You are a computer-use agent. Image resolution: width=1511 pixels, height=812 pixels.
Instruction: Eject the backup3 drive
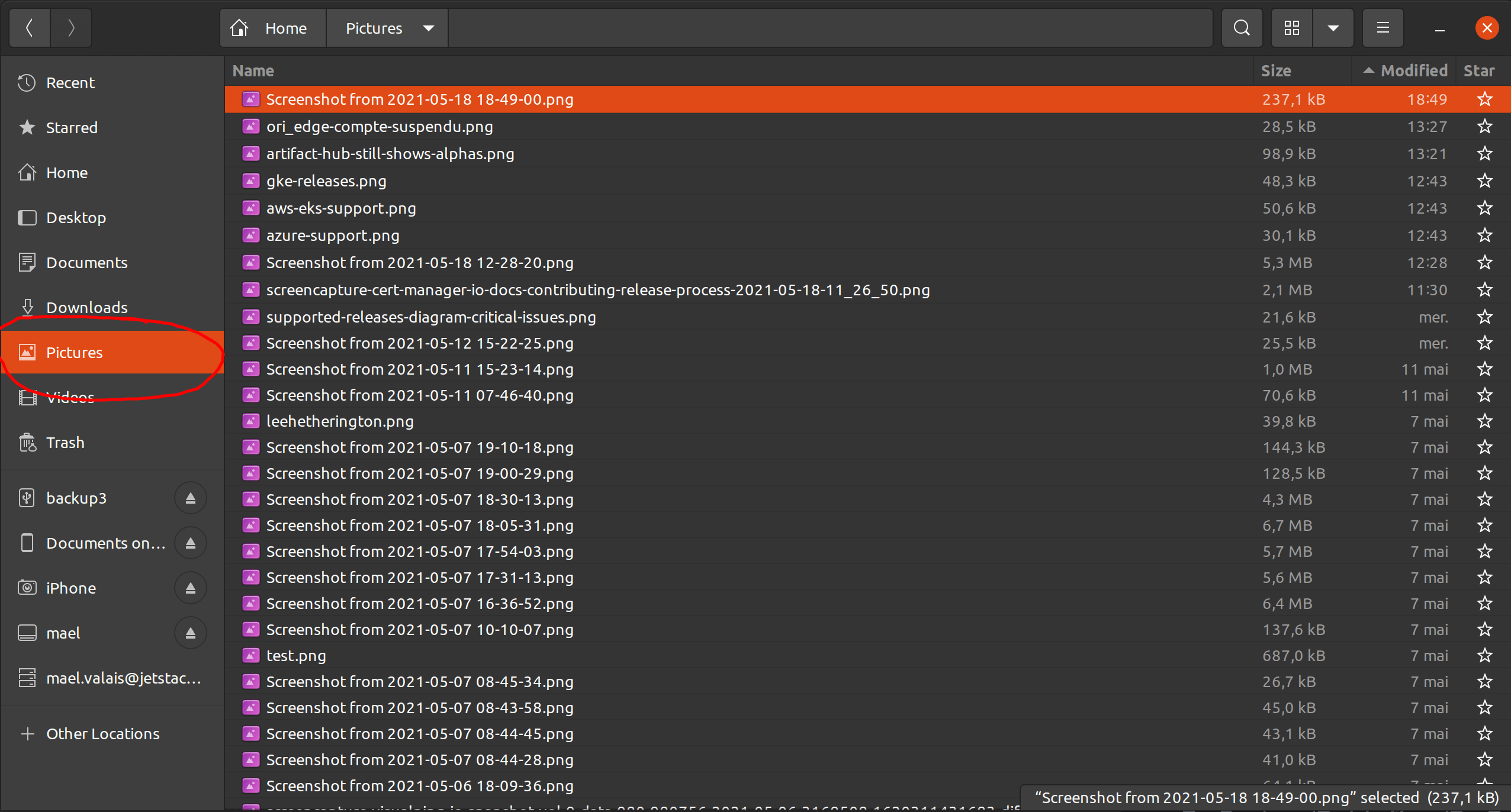(189, 498)
